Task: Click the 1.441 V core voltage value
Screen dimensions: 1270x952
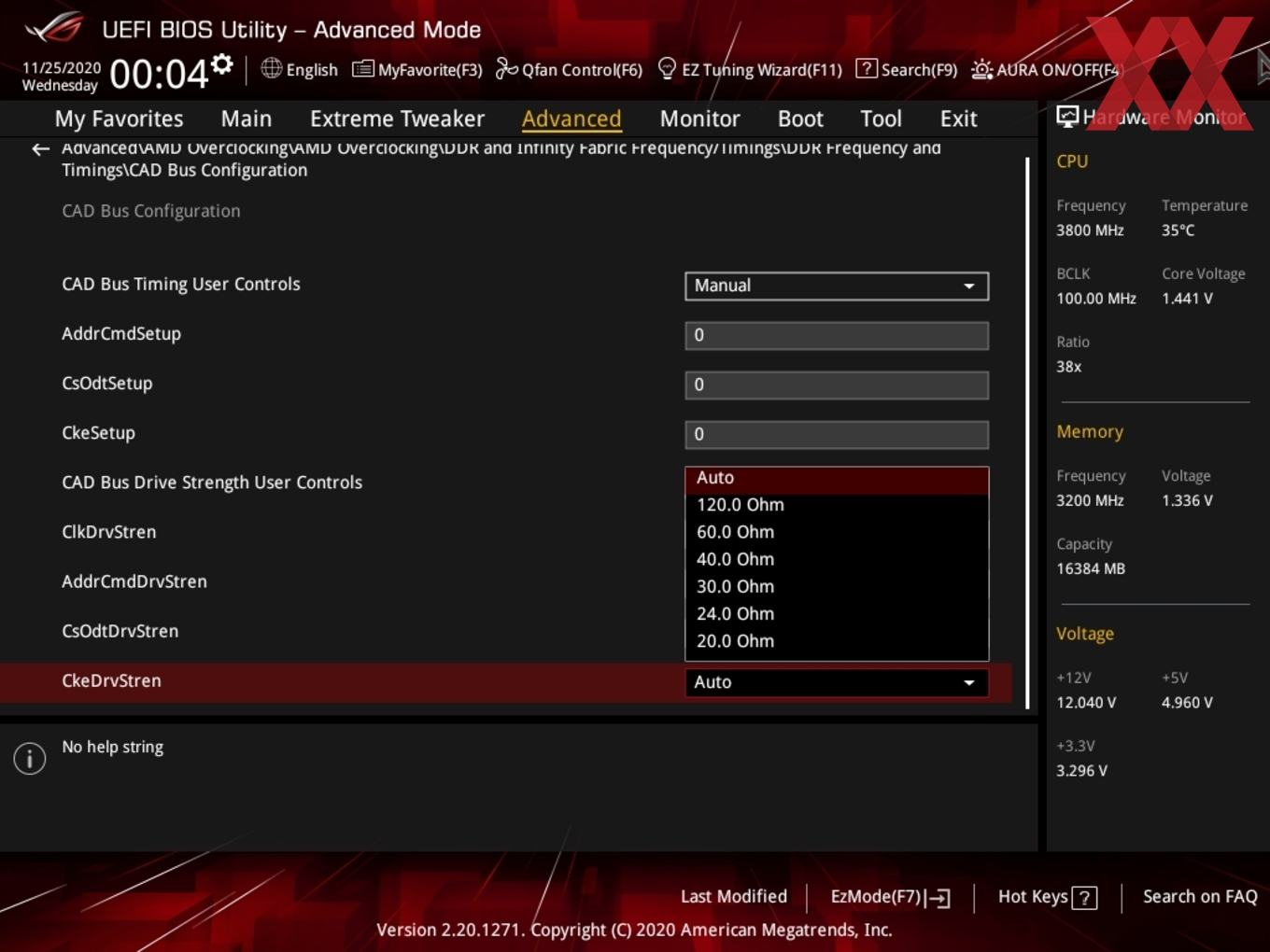Action: point(1187,299)
